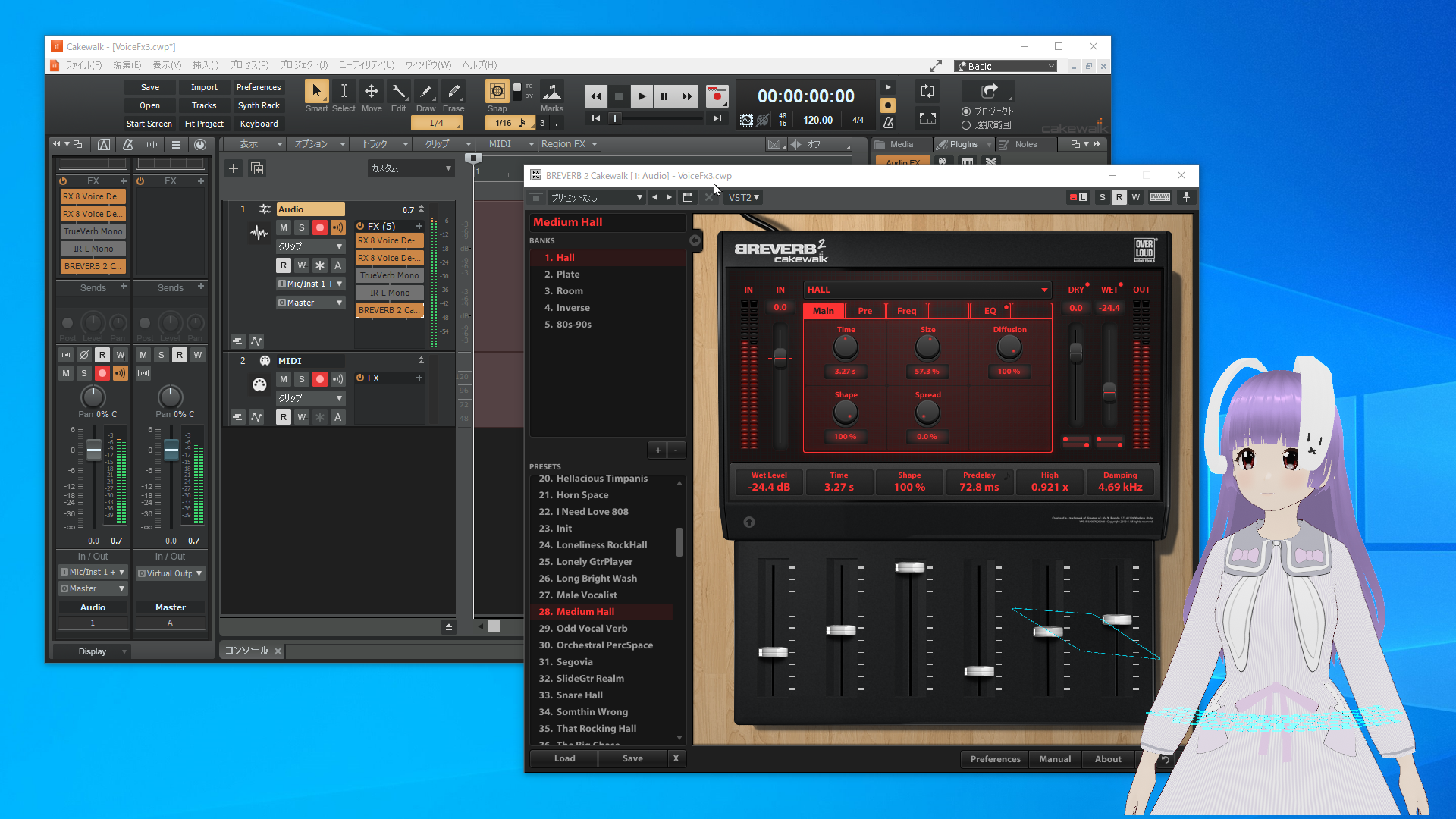Open the 編集(E) menu
The height and width of the screenshot is (819, 1456).
(x=127, y=65)
